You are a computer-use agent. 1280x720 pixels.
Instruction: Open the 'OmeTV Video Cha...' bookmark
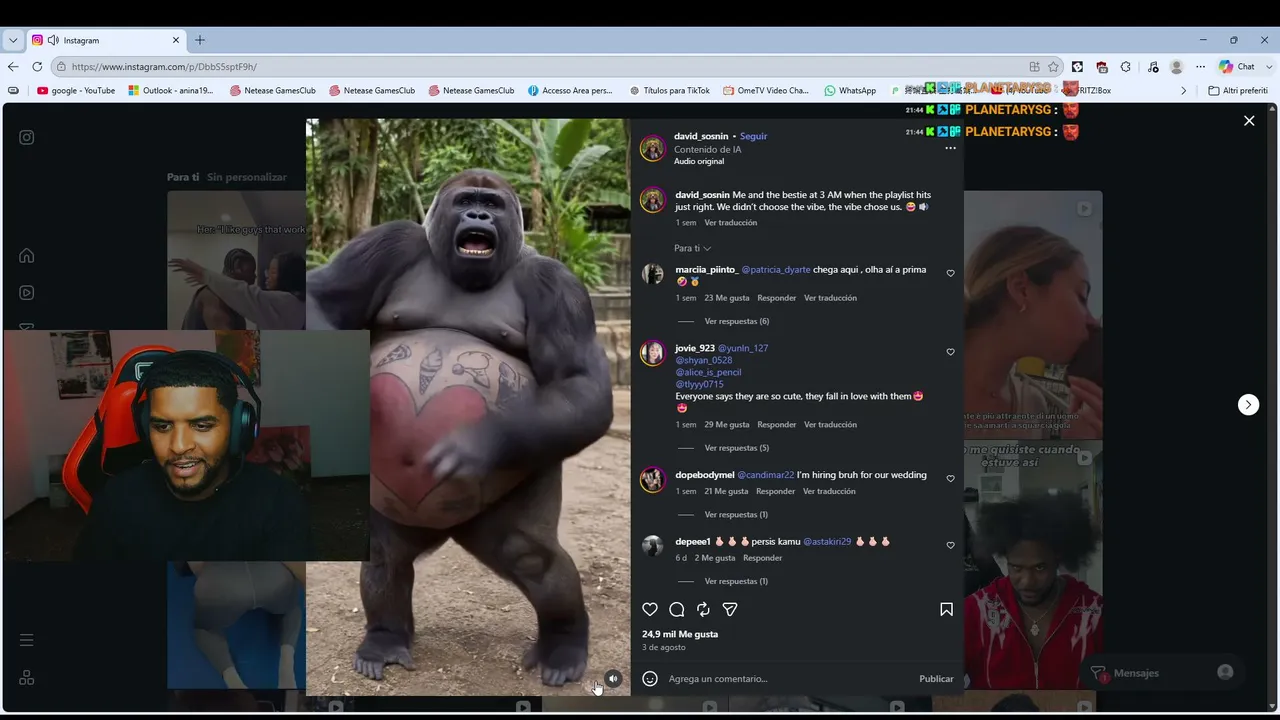pyautogui.click(x=766, y=90)
